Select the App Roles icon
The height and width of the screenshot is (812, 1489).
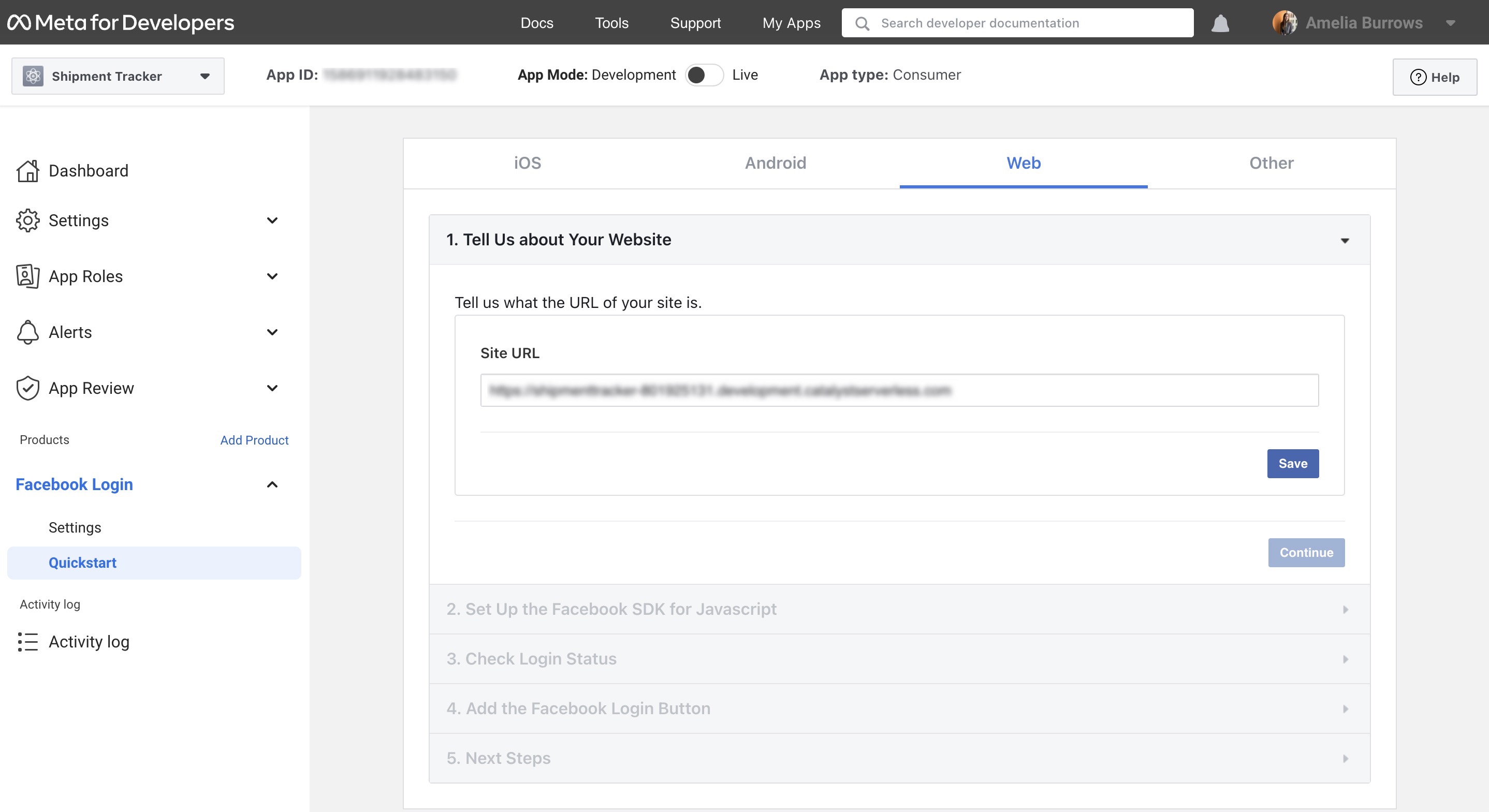[x=27, y=276]
